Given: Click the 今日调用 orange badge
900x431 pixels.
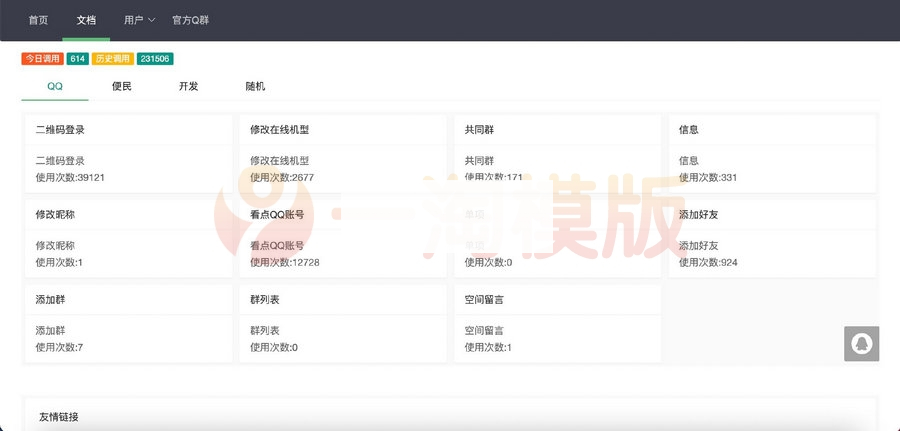Looking at the screenshot, I should [x=43, y=59].
